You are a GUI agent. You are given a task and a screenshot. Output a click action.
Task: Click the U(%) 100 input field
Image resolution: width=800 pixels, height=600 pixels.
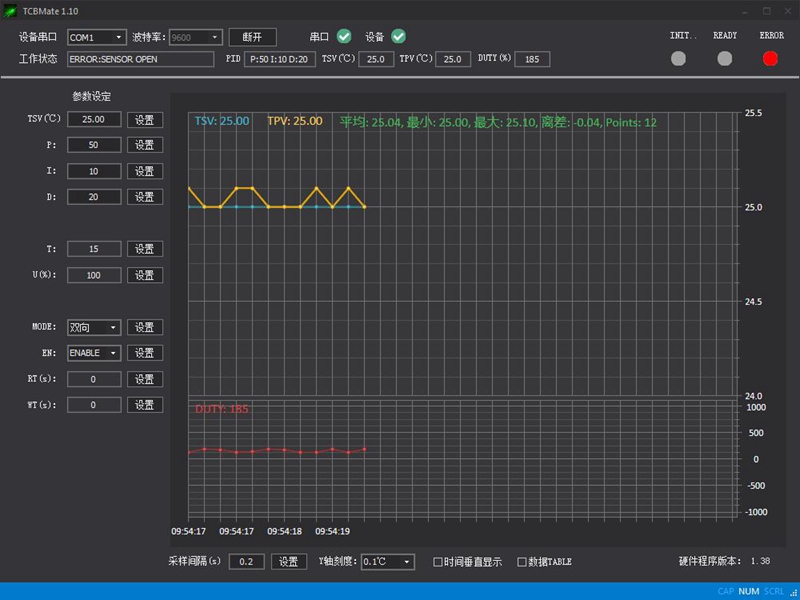(x=94, y=275)
